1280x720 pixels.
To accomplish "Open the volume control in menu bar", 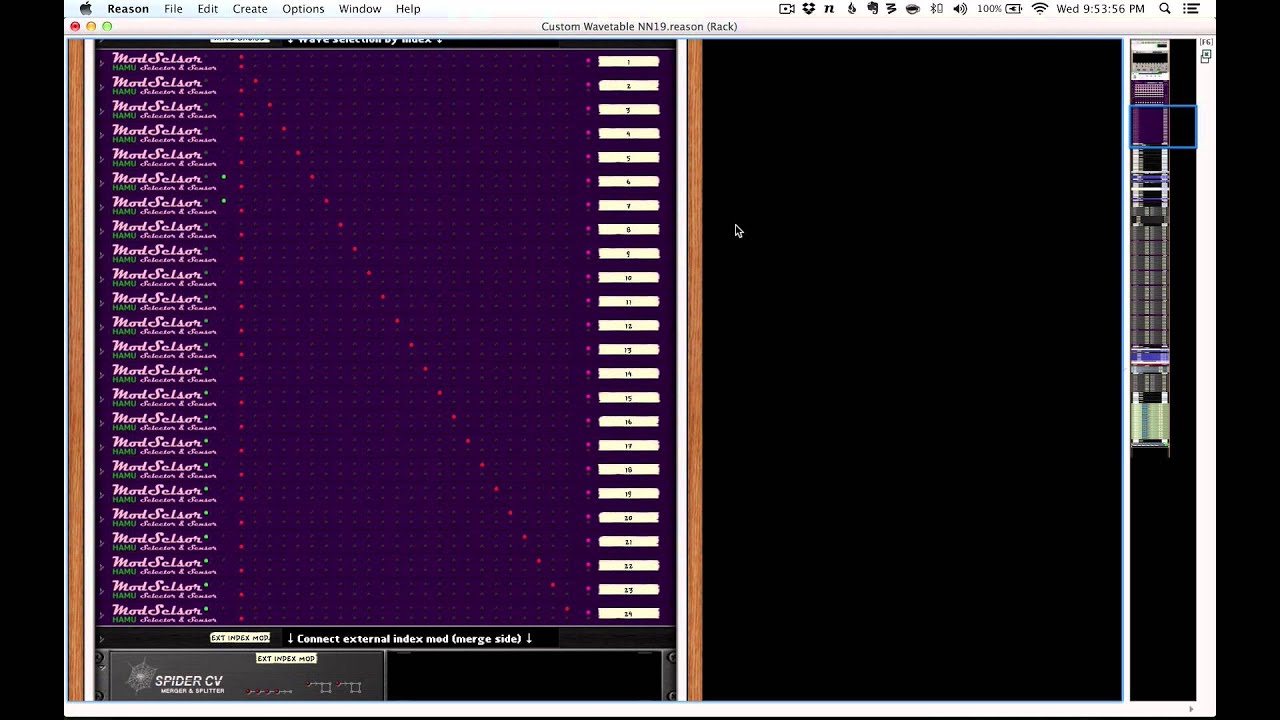I will click(960, 8).
